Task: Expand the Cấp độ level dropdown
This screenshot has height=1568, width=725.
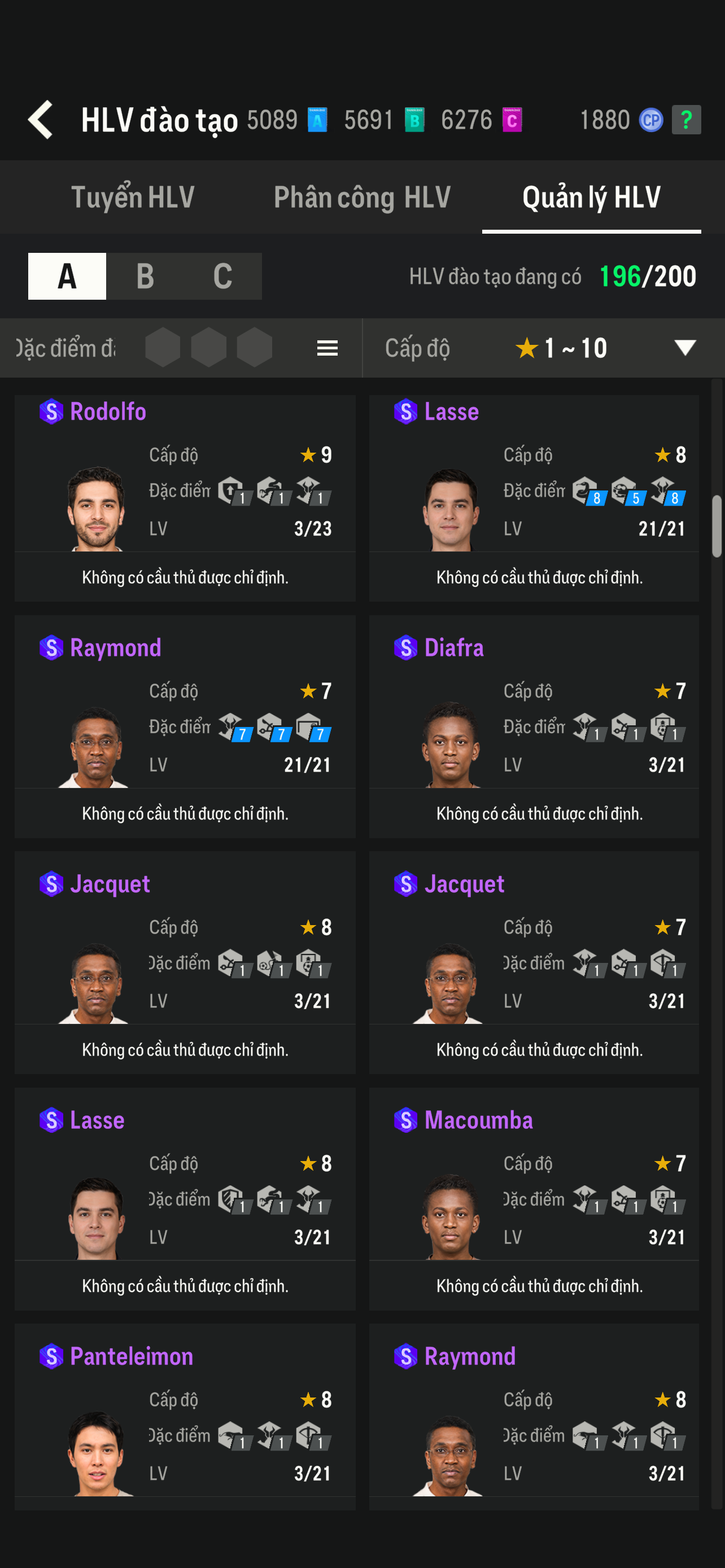Action: (x=685, y=348)
